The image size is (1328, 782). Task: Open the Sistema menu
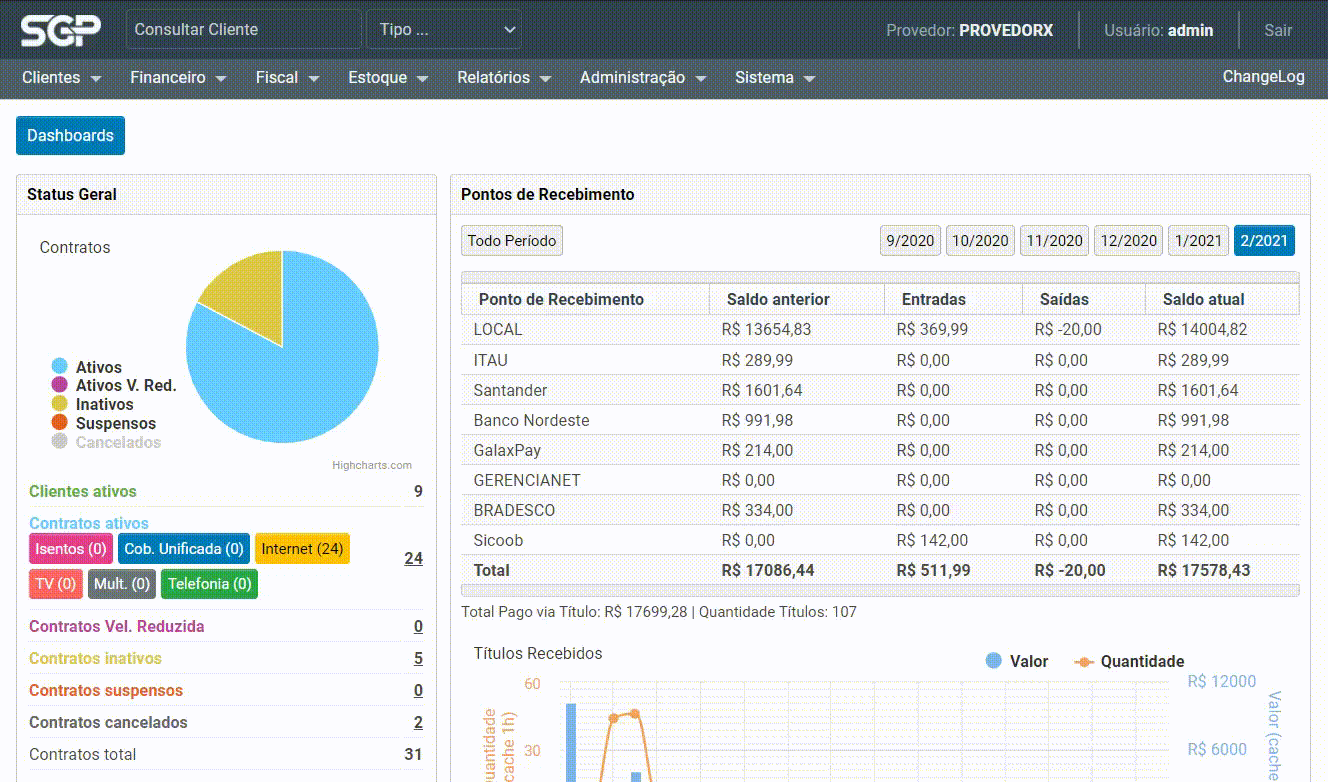(775, 78)
